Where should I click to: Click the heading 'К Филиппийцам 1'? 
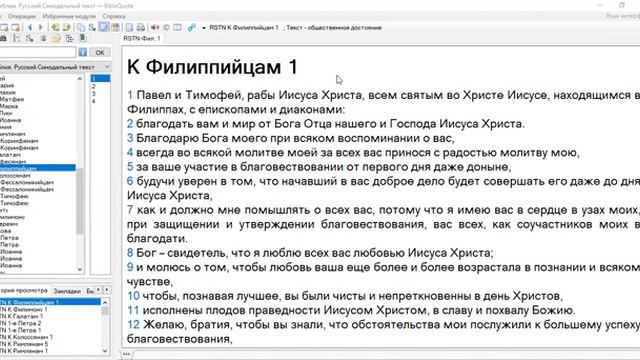pos(212,67)
